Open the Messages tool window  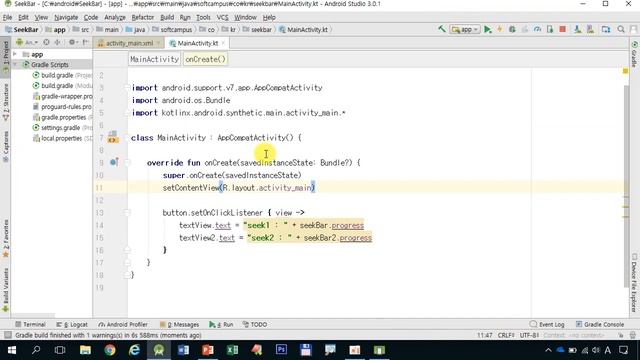180,324
